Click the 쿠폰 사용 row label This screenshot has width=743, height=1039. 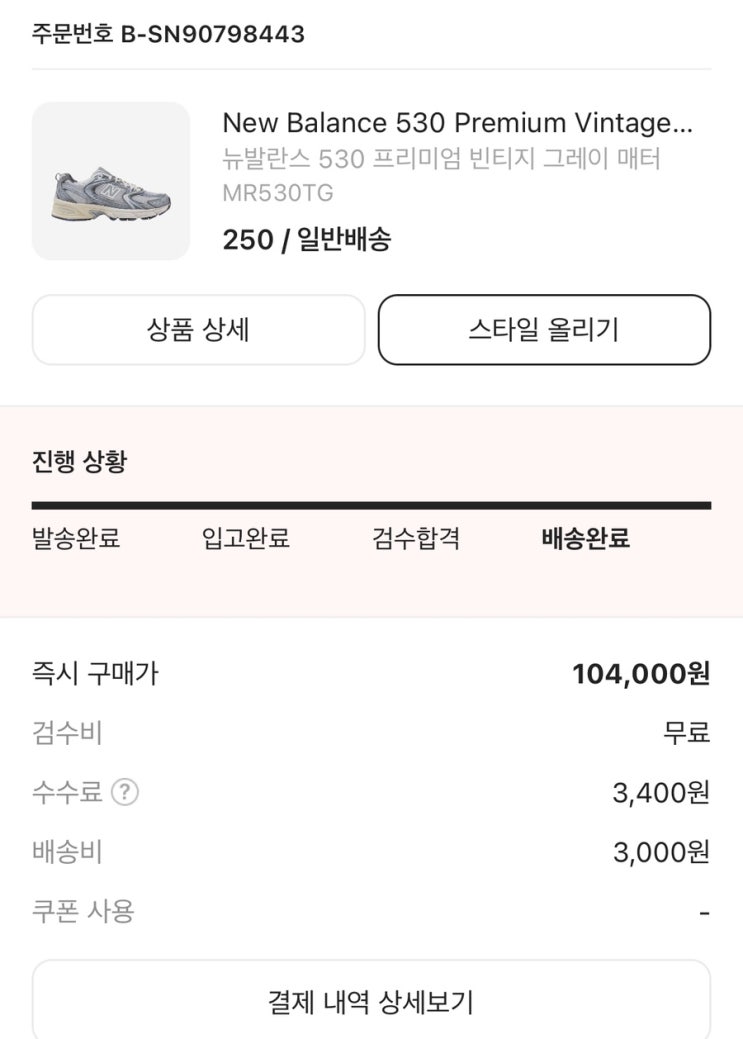coord(83,911)
